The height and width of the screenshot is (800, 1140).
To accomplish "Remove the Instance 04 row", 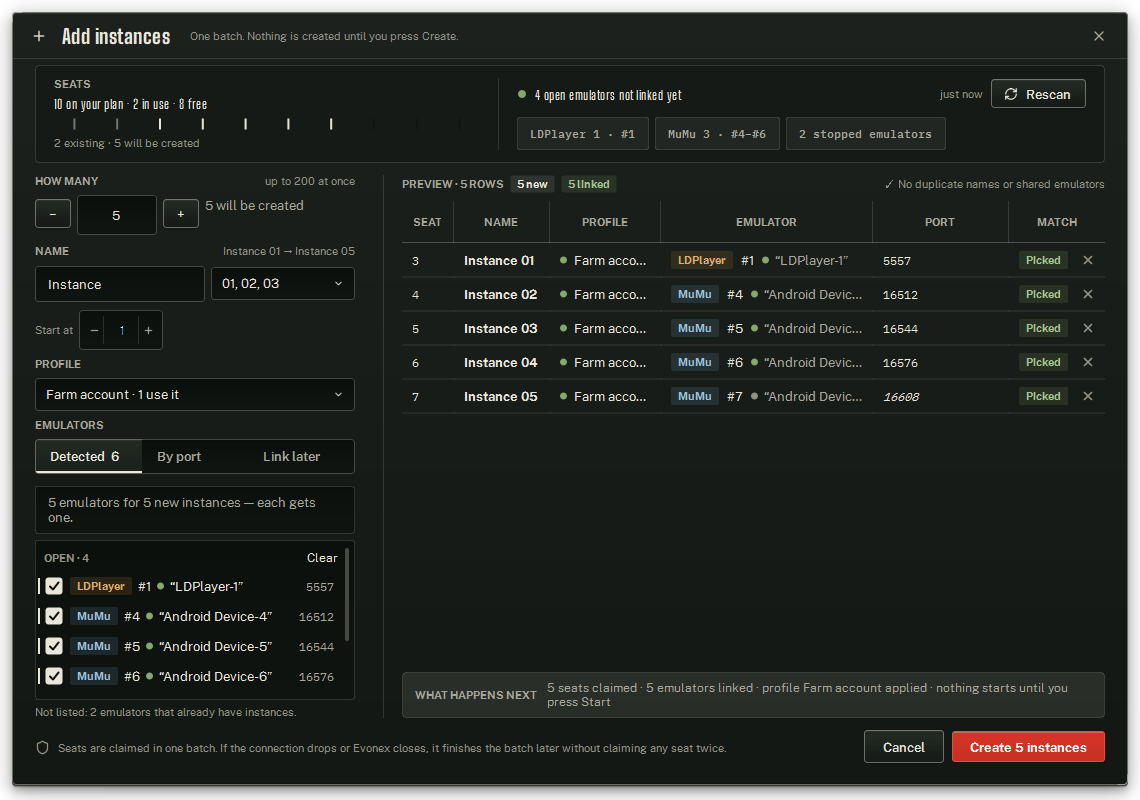I will (1088, 362).
